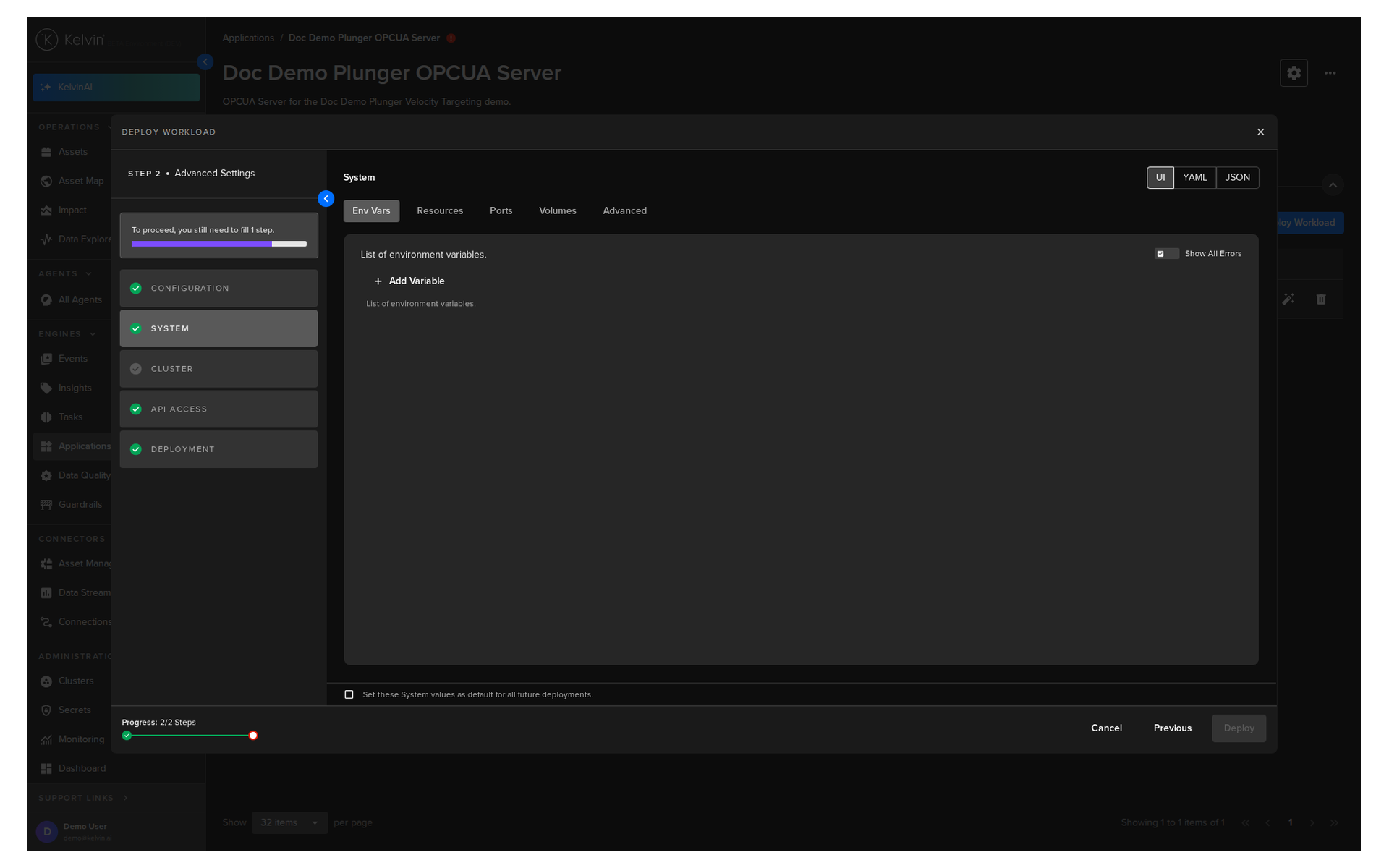The image size is (1389, 868).
Task: Click the All Agents icon
Action: (46, 300)
